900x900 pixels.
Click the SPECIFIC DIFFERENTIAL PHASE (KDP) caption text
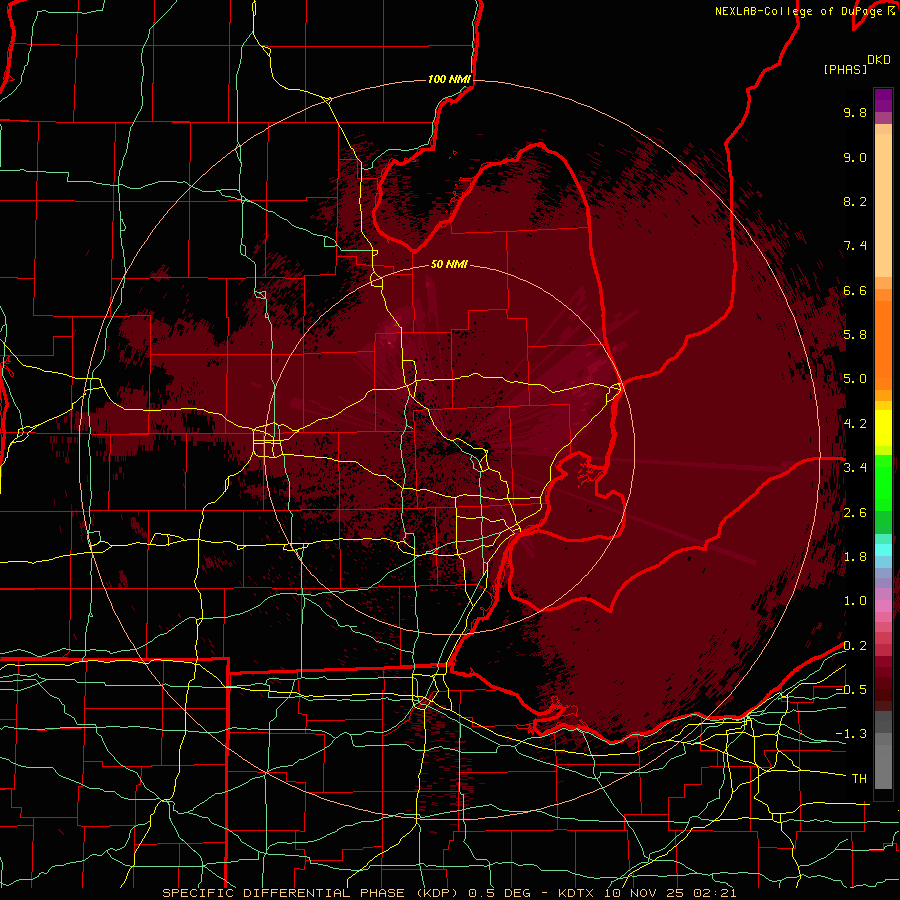click(312, 893)
